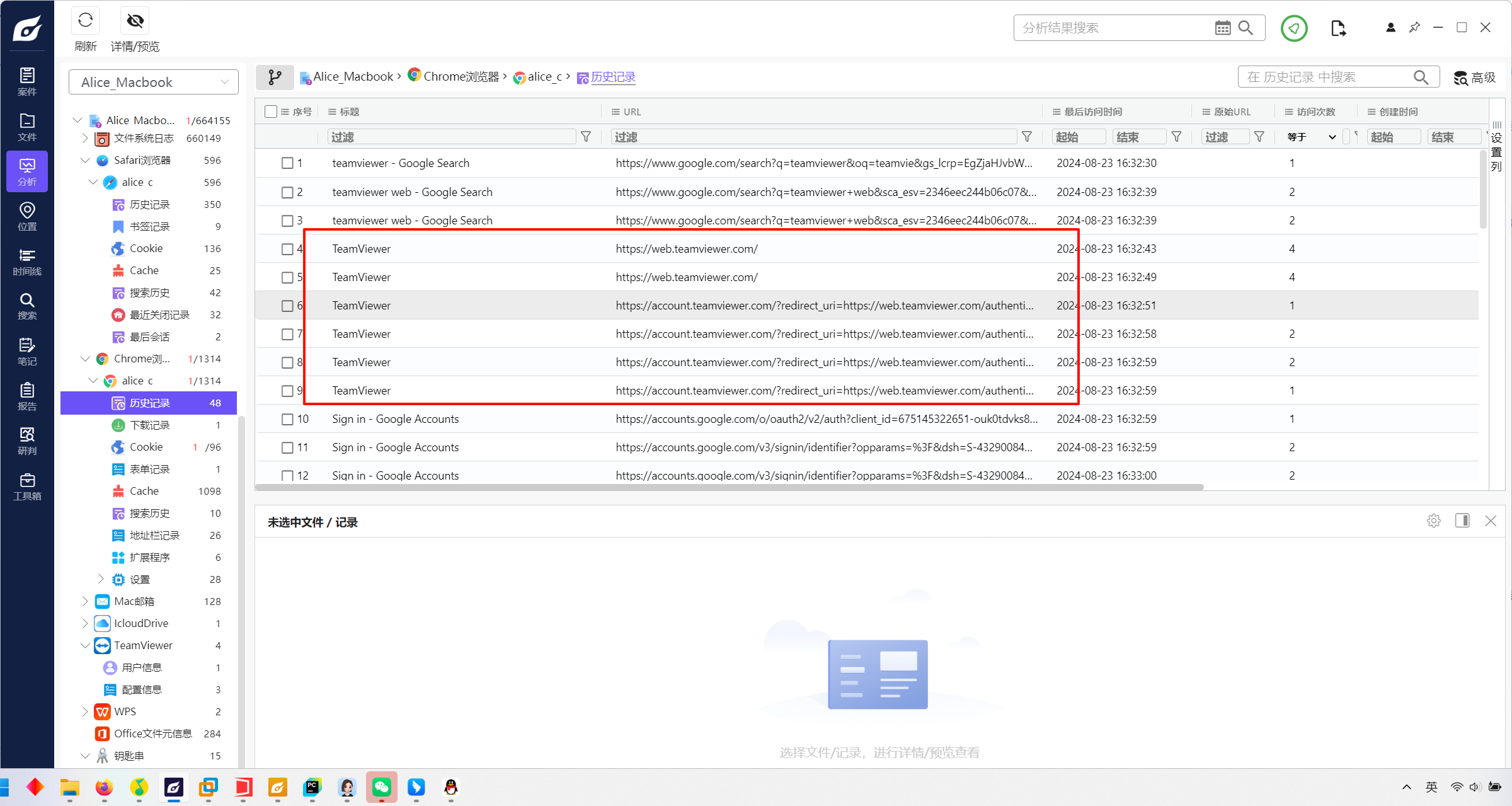Select 下载记录 in the Chrome tree
1512x806 pixels.
[150, 425]
